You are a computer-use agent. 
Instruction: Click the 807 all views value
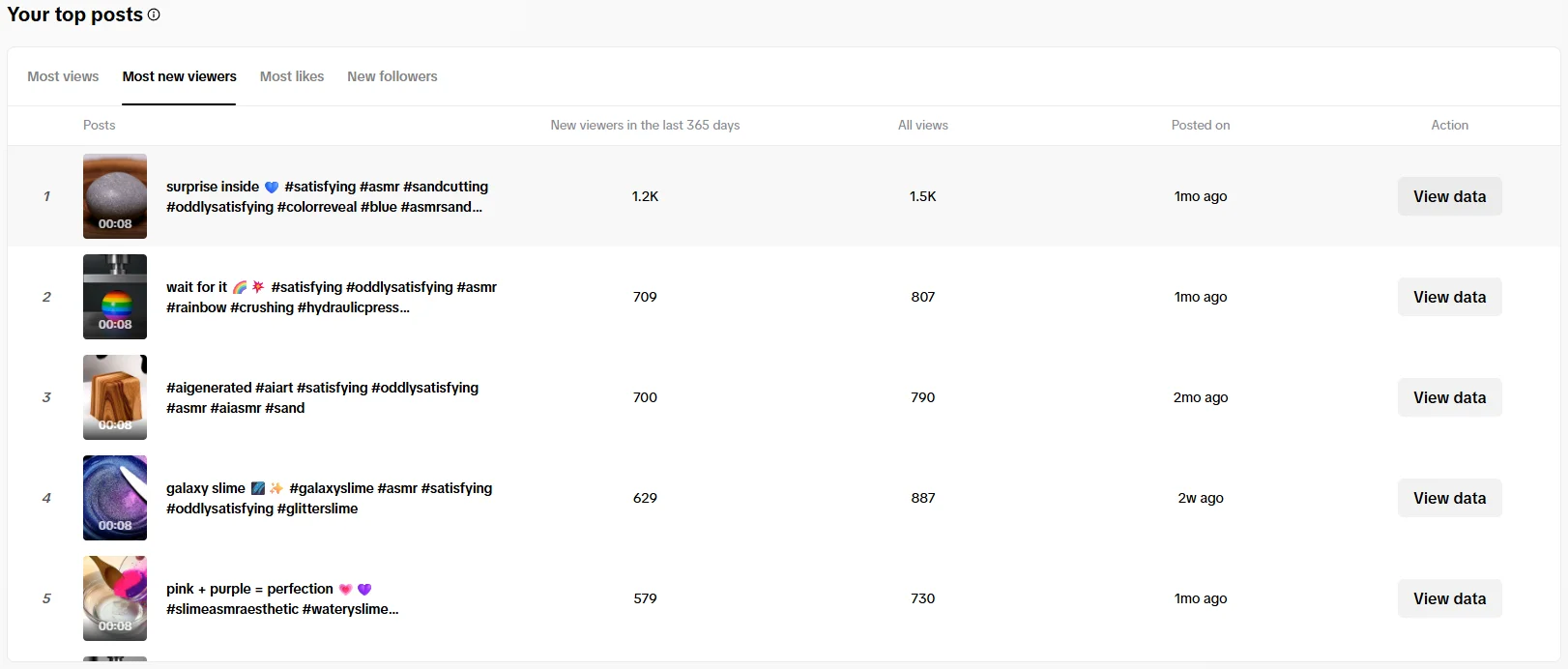(x=922, y=297)
